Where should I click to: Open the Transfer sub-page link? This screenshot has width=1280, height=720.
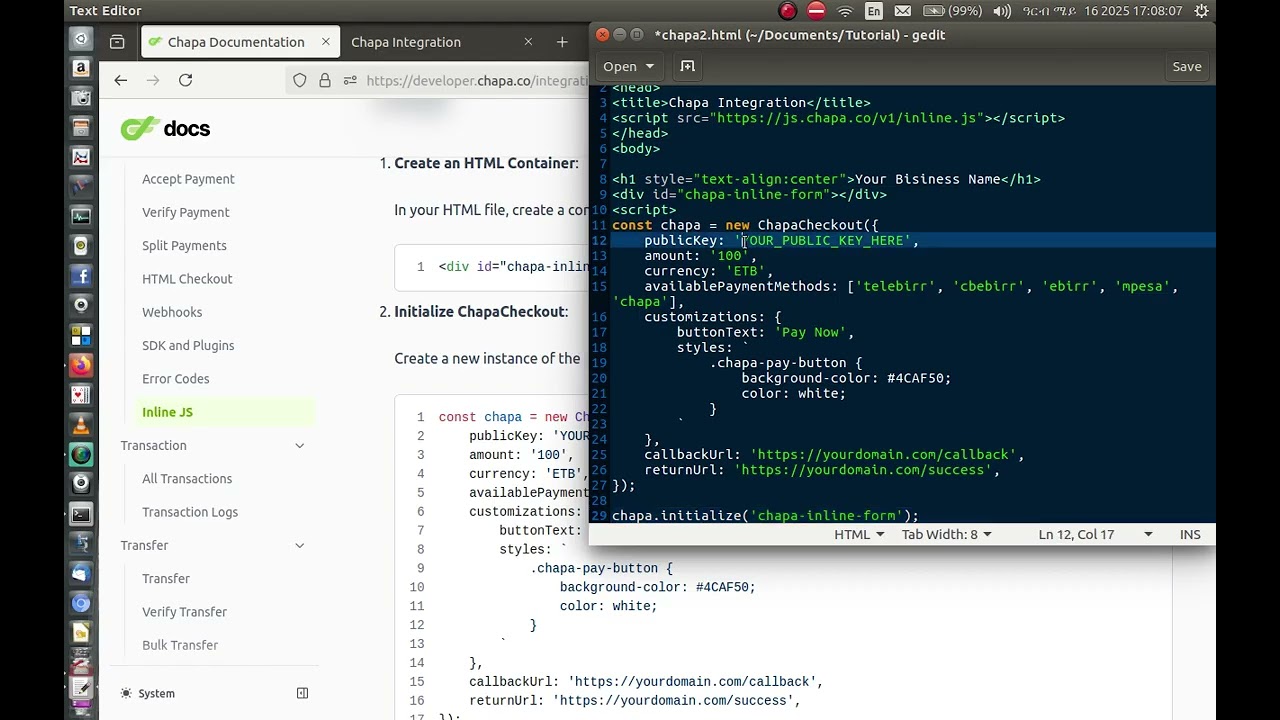click(x=166, y=579)
